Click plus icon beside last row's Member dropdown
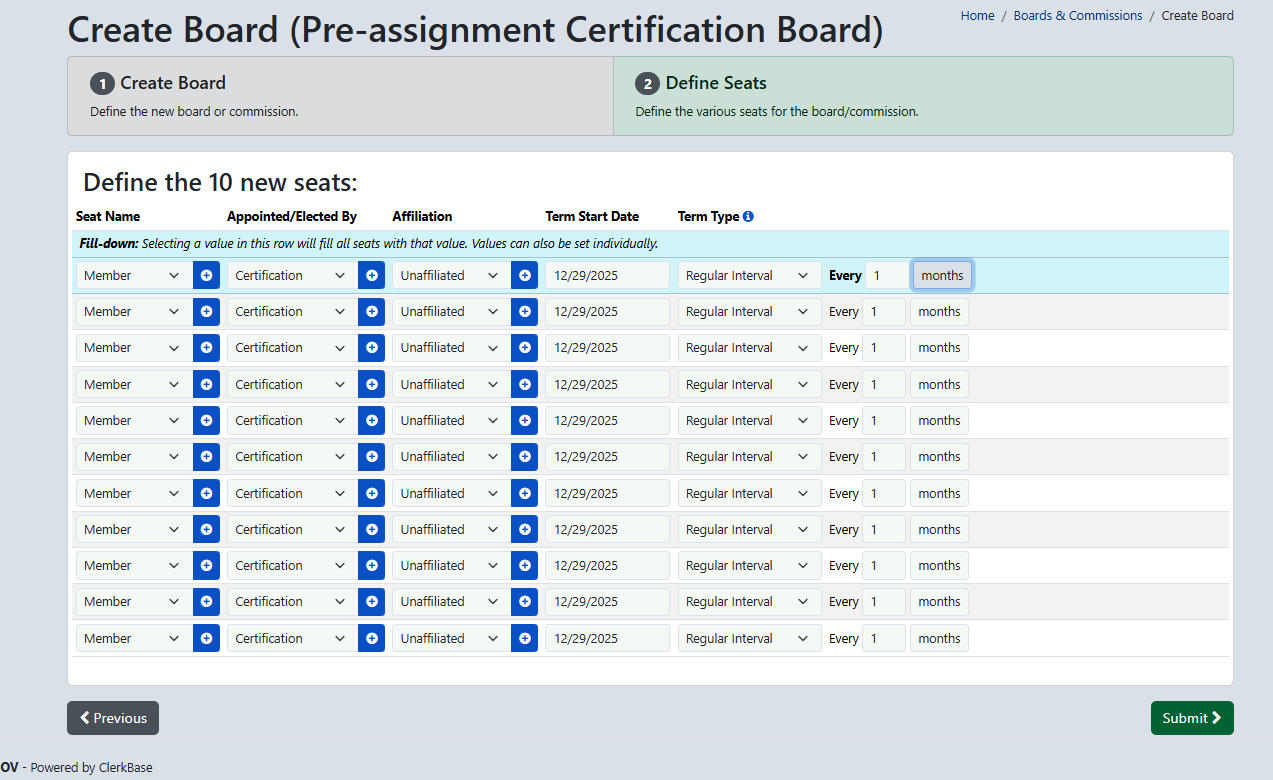The height and width of the screenshot is (780, 1273). 206,638
